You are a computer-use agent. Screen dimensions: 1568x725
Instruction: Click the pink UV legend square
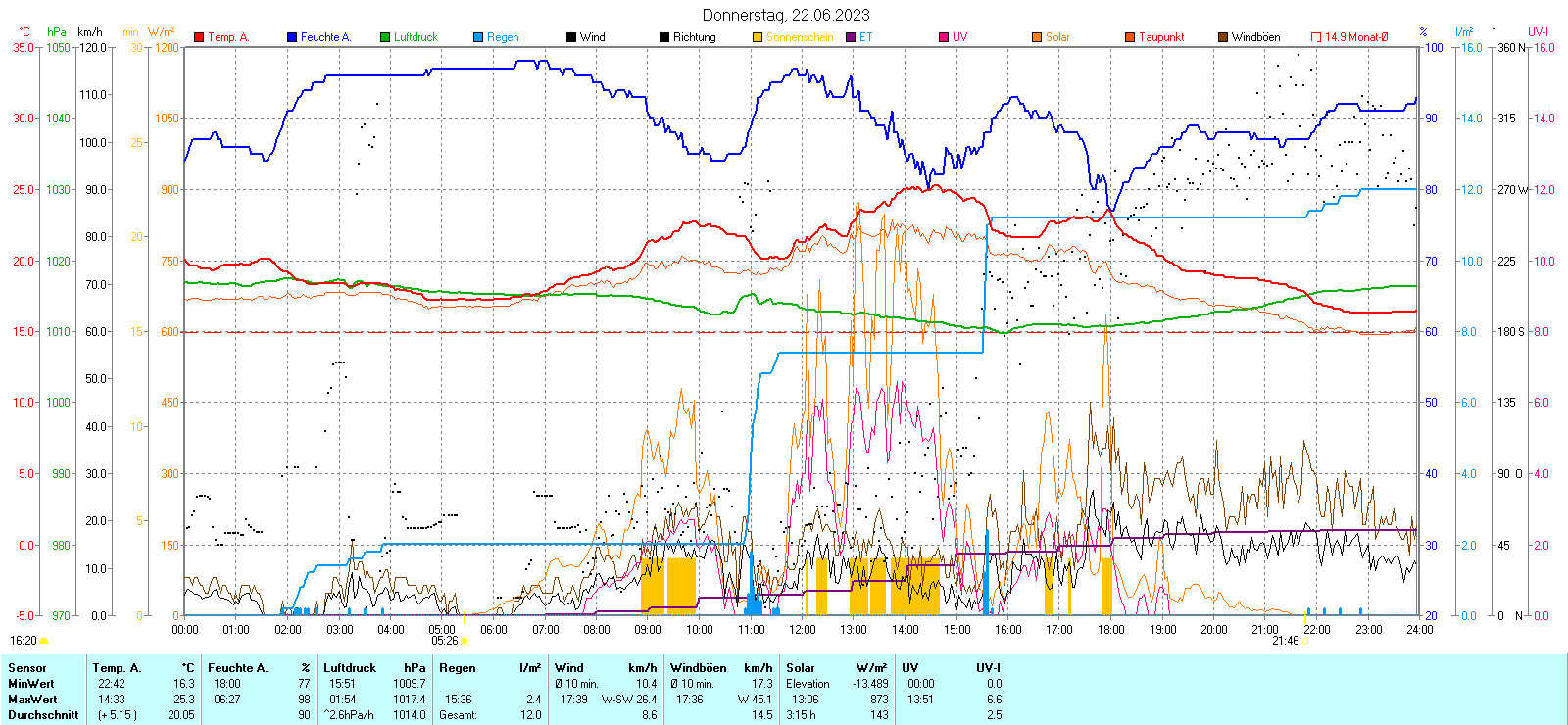click(x=944, y=37)
